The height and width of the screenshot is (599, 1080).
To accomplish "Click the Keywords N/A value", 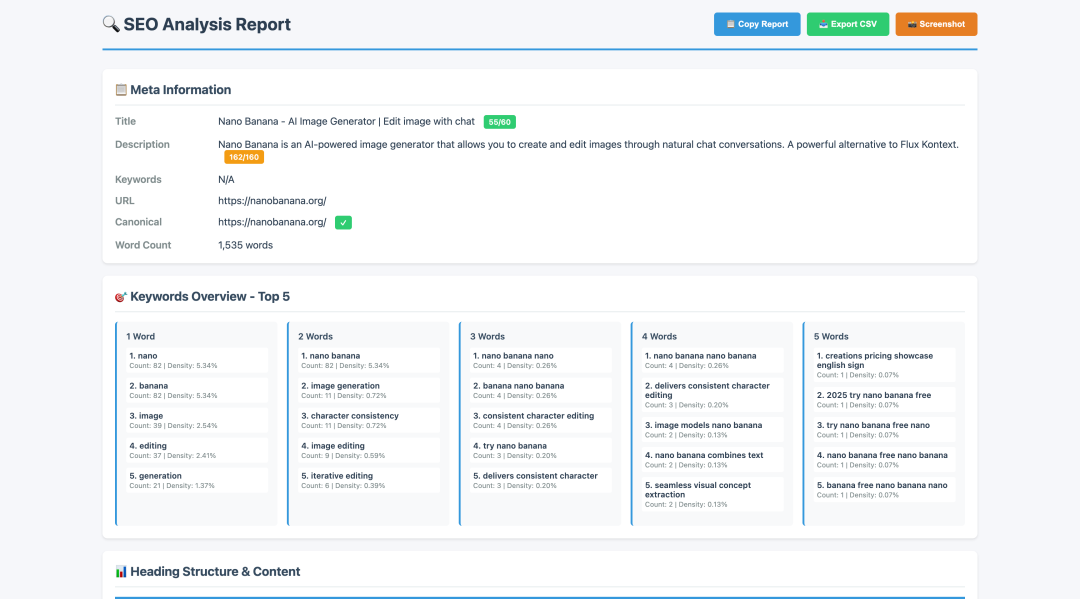I will click(226, 179).
